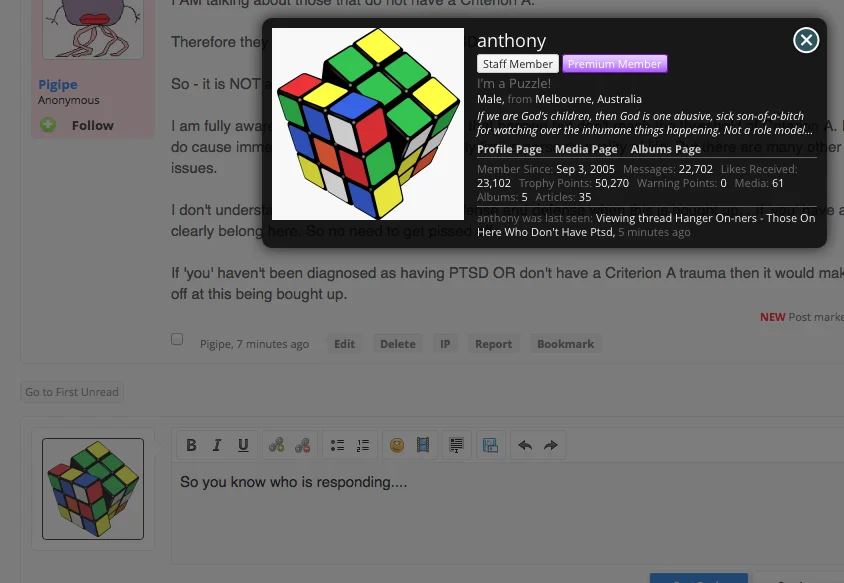Toggle underline formatting in the editor toolbar

click(x=243, y=445)
